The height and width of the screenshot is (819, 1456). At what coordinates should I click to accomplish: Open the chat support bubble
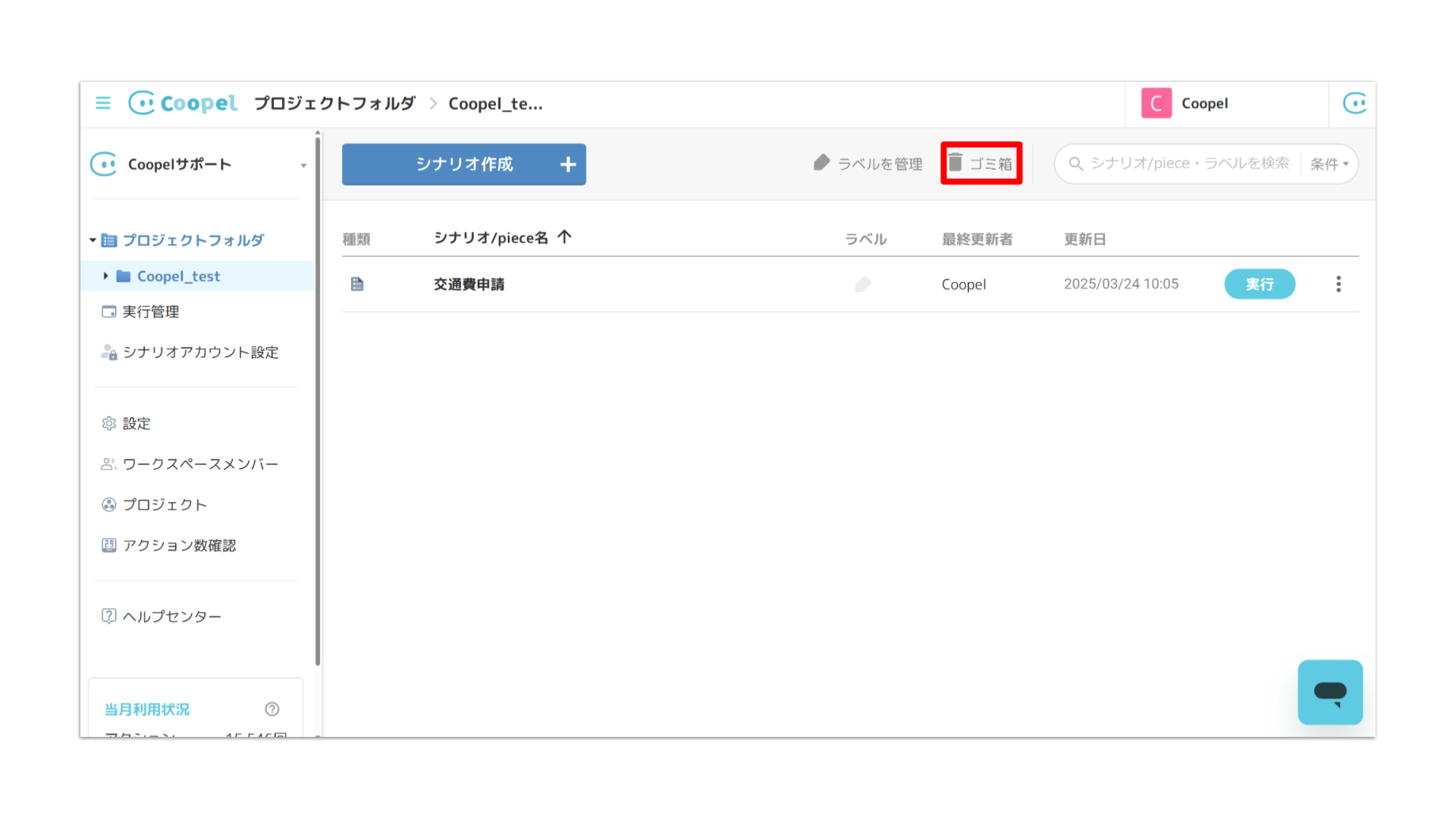click(1329, 692)
